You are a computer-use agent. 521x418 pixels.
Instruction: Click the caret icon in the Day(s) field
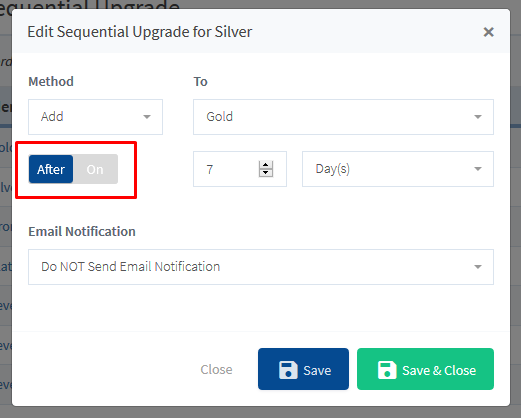(x=478, y=169)
